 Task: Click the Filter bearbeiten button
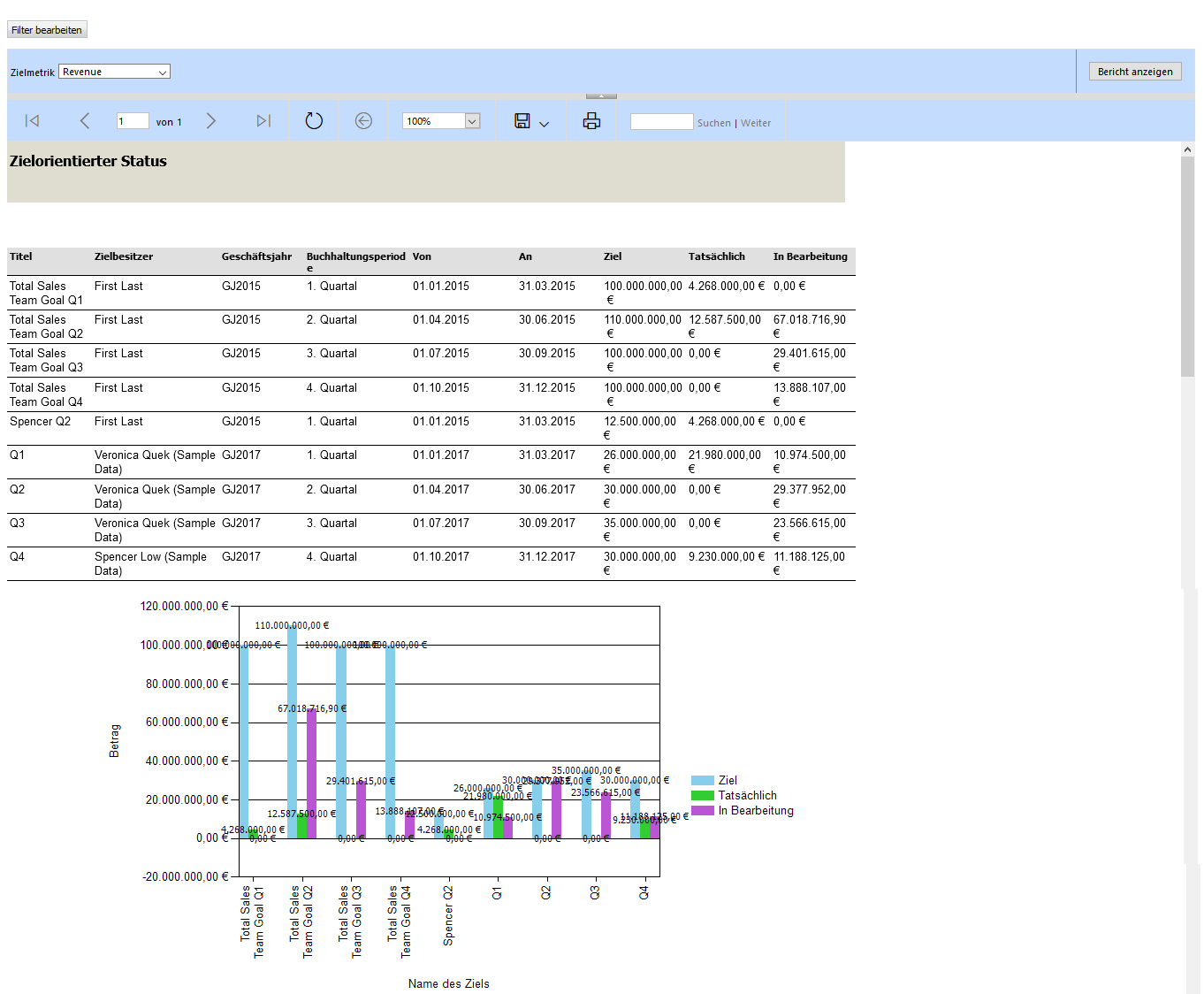(x=47, y=30)
